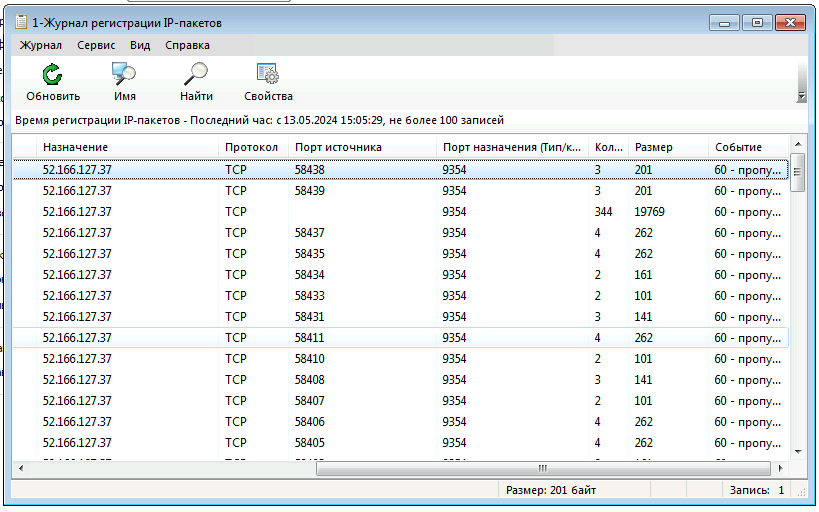This screenshot has width=819, height=512.
Task: Click the count value 344
Action: (x=603, y=212)
